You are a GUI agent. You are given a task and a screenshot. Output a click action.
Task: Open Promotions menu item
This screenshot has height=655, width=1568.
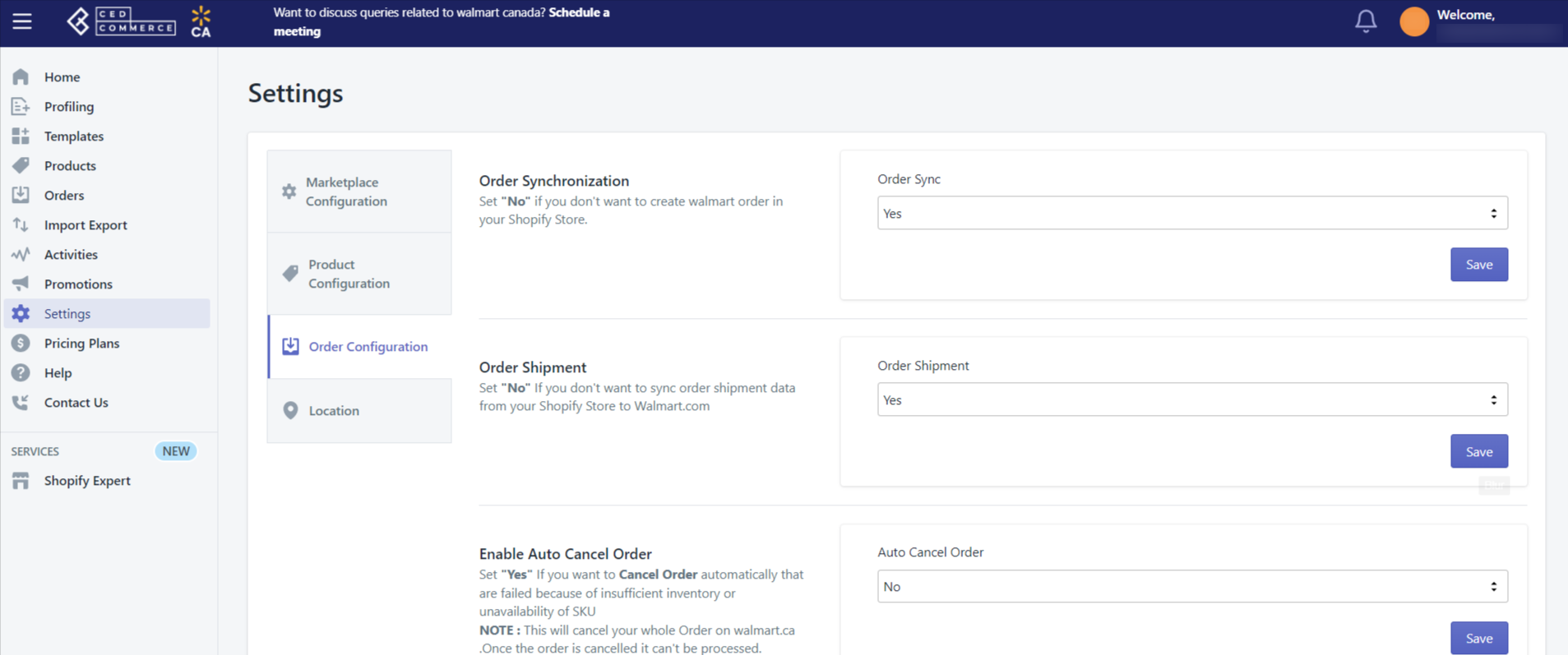click(x=78, y=284)
